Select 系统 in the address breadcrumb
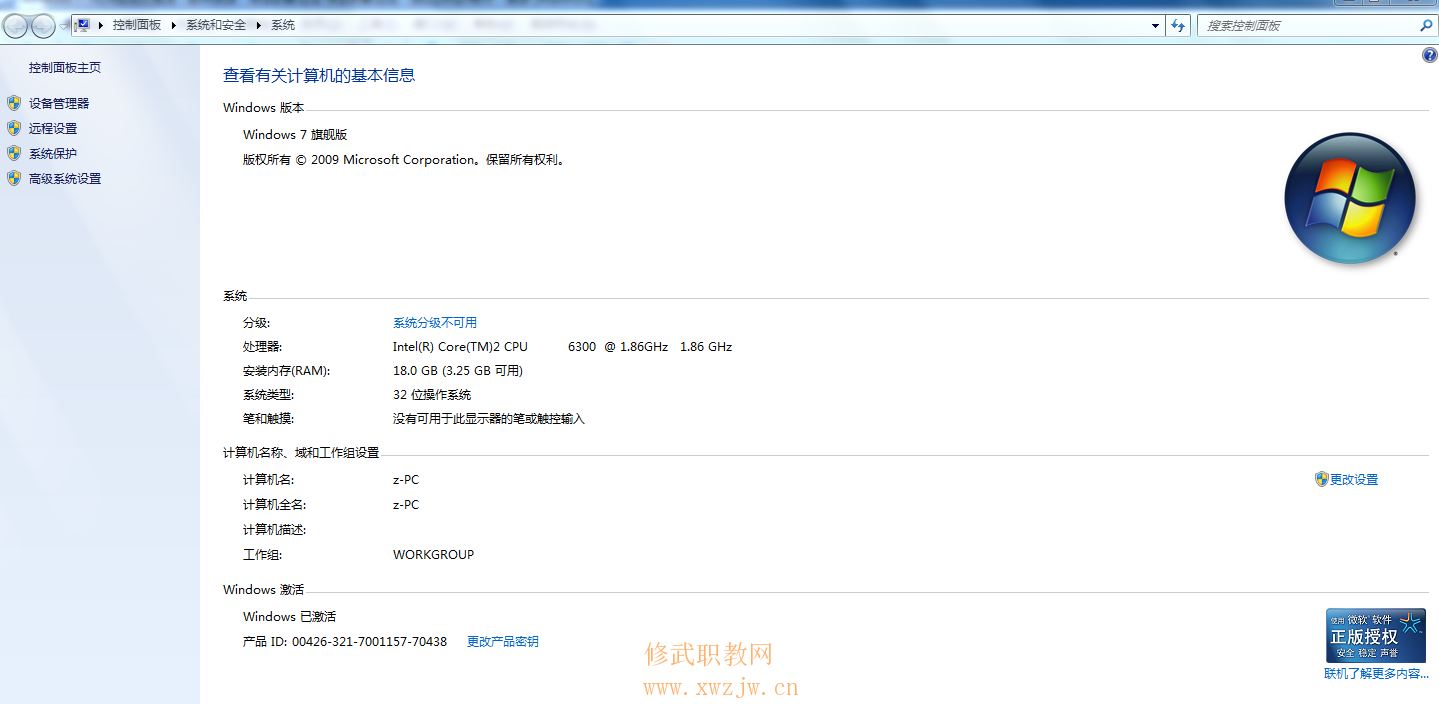This screenshot has width=1439, height=704. pyautogui.click(x=283, y=25)
